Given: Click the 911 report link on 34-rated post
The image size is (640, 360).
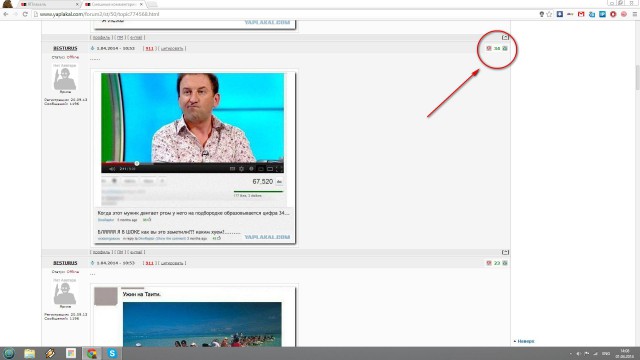Looking at the screenshot, I should 150,49.
